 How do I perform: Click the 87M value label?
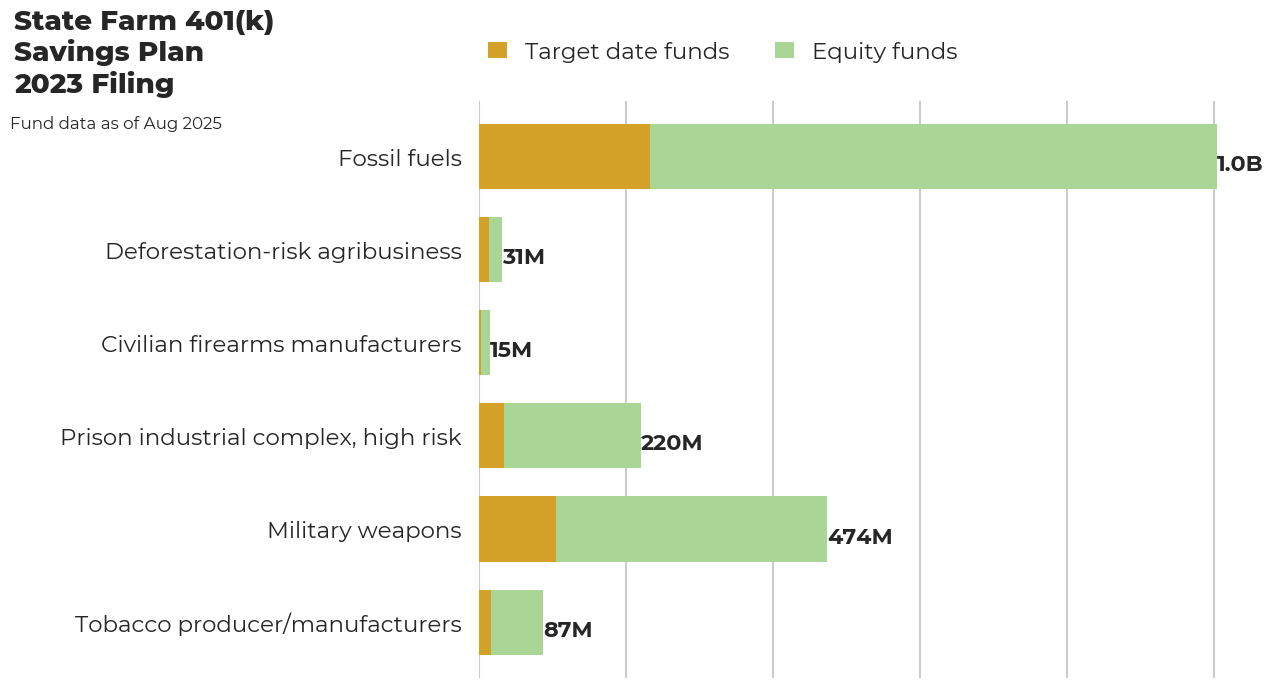(x=568, y=630)
